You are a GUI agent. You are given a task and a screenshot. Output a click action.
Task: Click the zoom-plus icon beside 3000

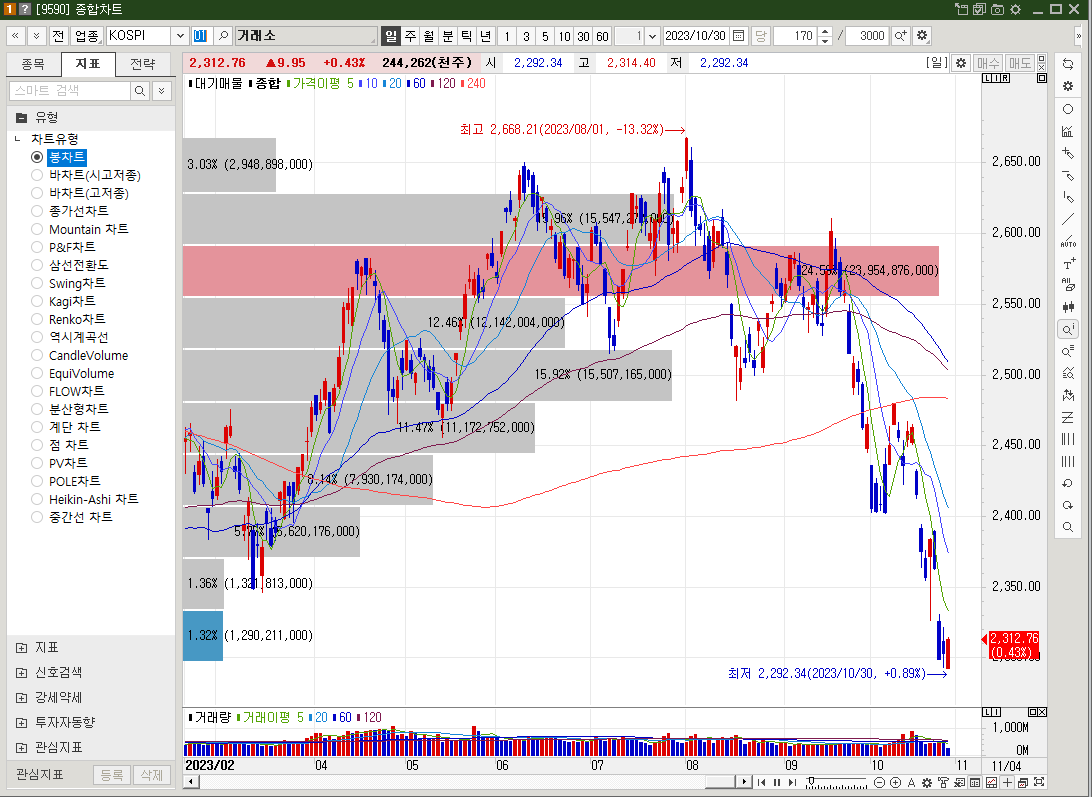click(x=900, y=36)
